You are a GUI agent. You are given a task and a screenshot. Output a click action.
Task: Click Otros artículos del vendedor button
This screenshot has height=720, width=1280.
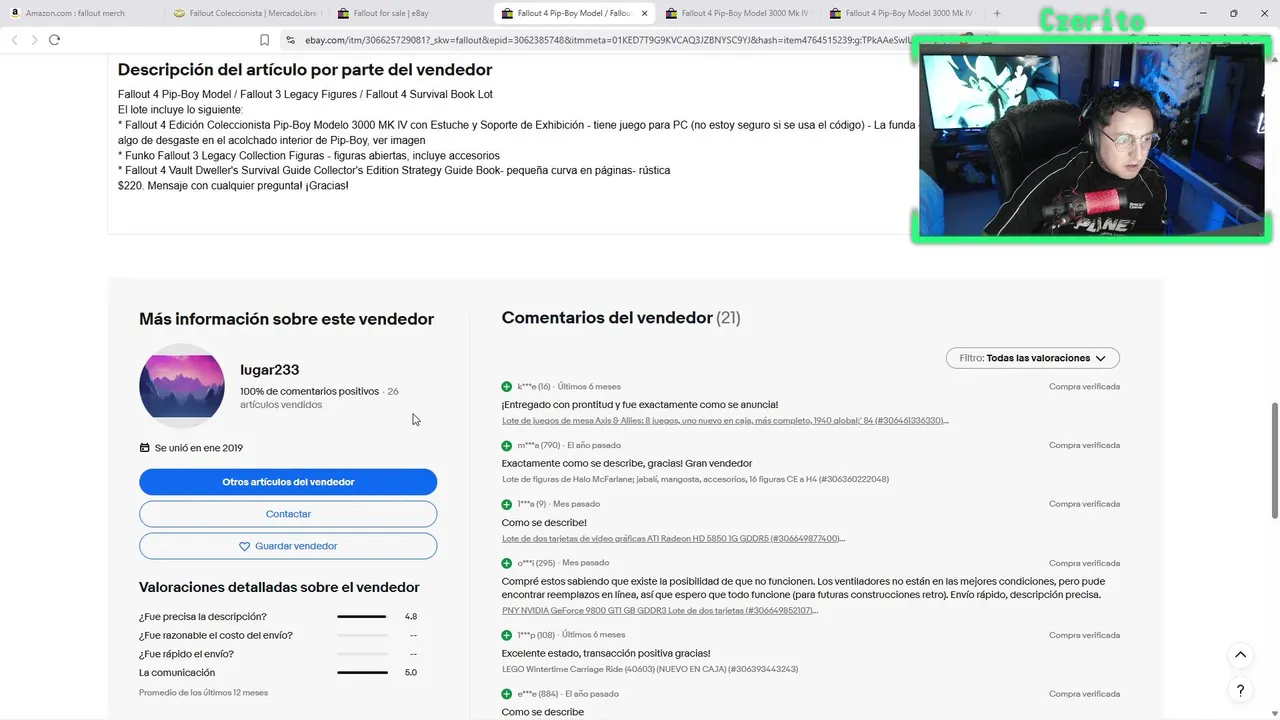(x=288, y=482)
